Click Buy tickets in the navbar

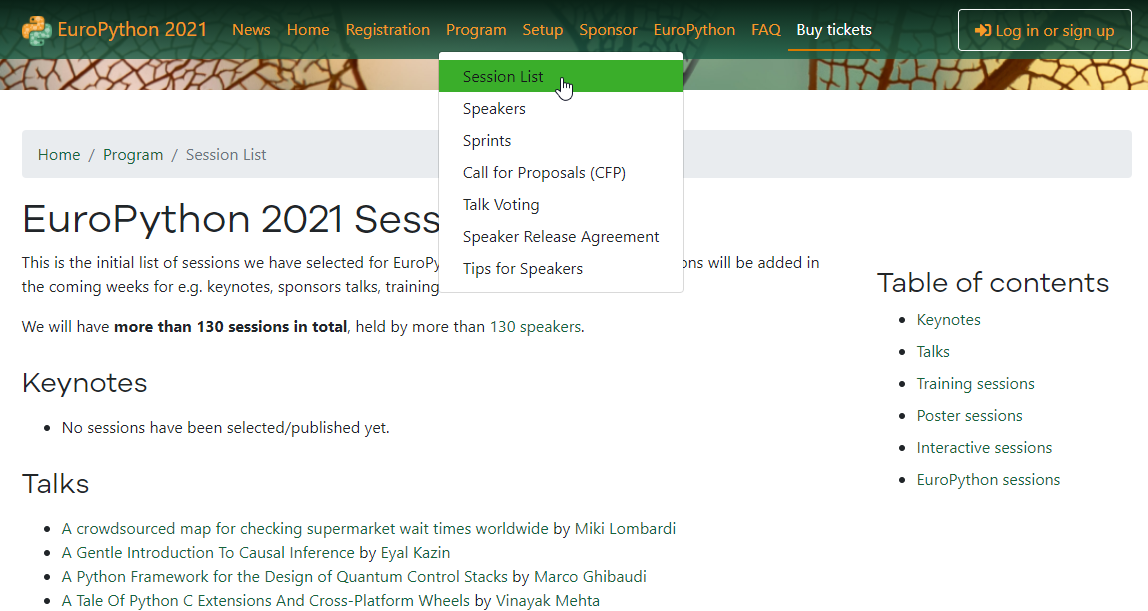pos(834,30)
